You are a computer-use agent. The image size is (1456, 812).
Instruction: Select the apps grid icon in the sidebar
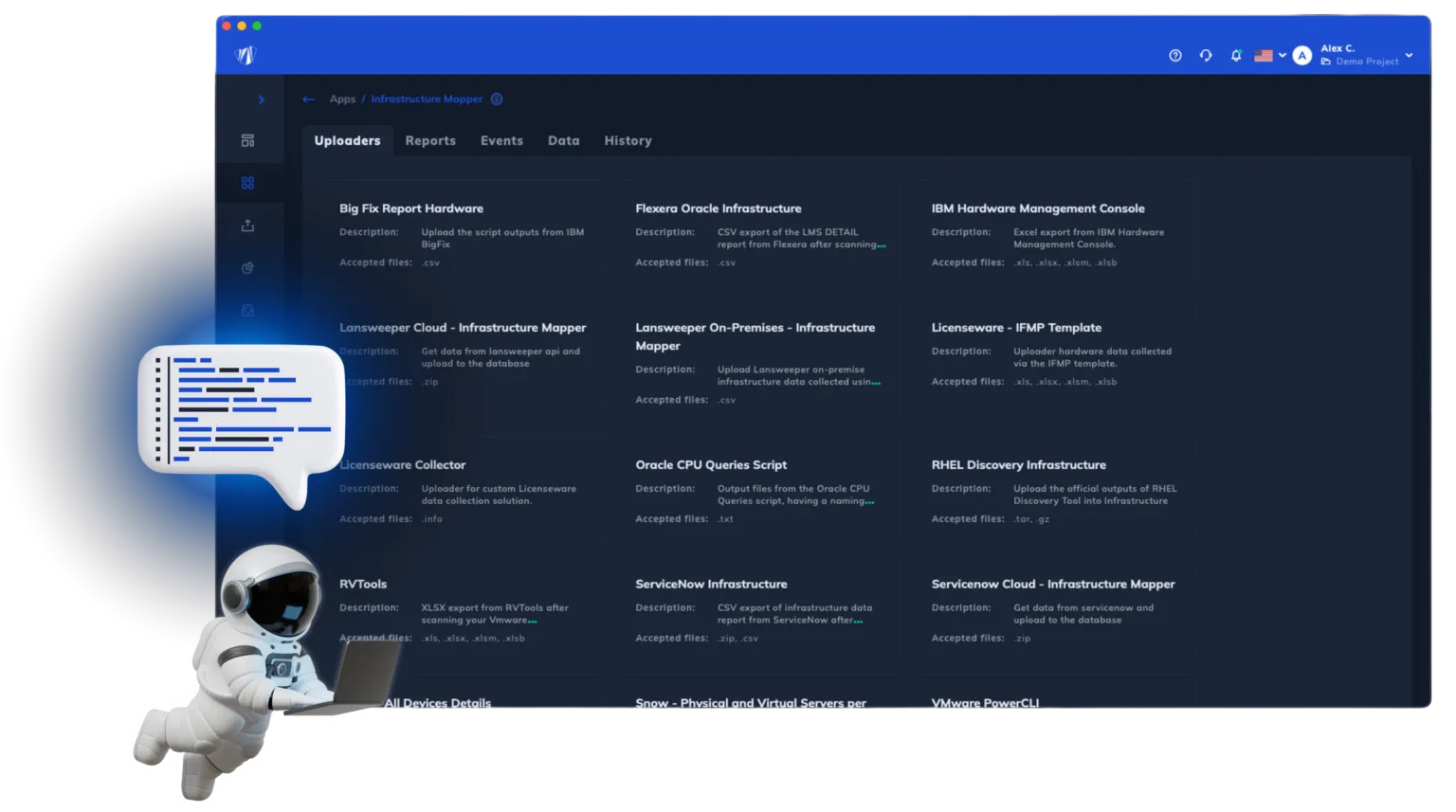click(x=247, y=183)
